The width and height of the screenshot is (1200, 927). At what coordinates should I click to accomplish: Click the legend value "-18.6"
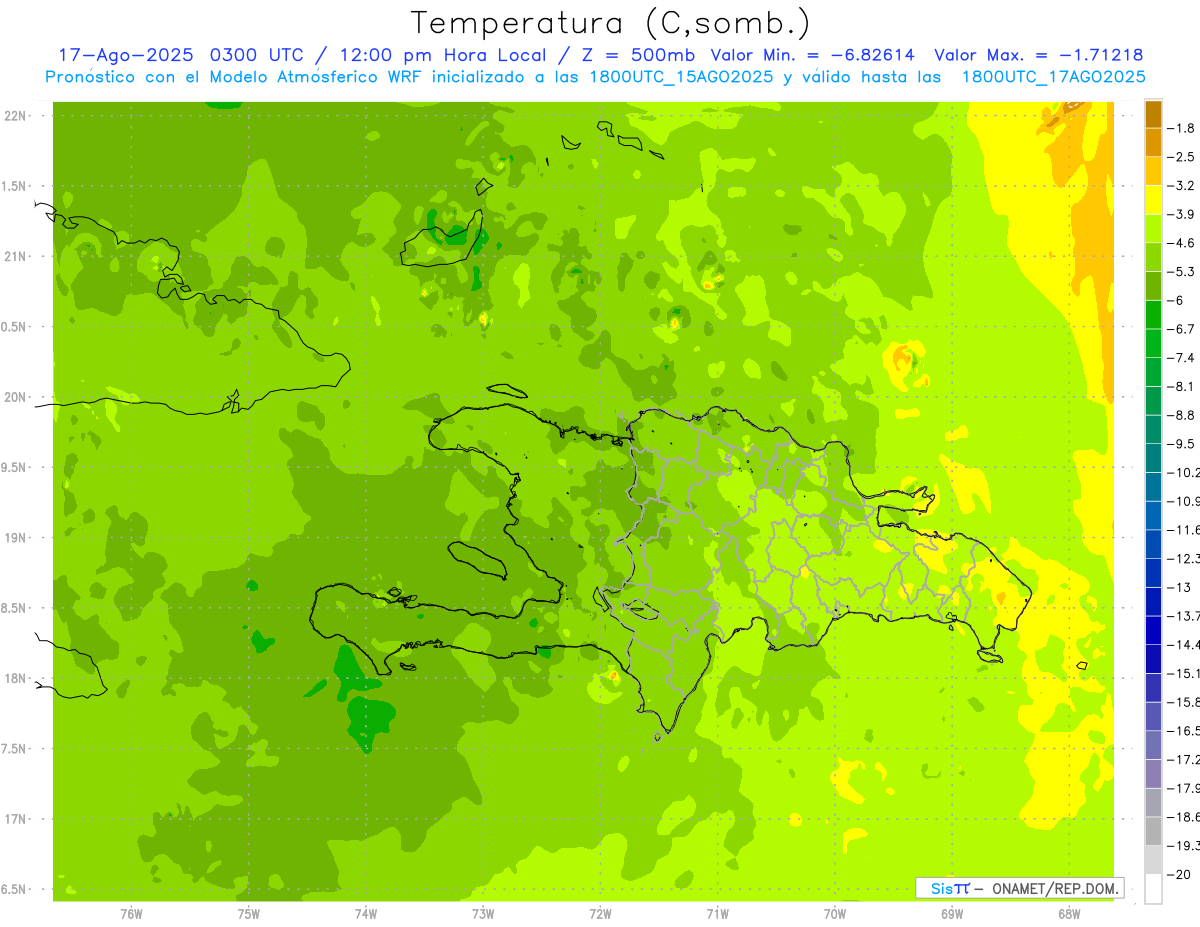(x=1184, y=817)
